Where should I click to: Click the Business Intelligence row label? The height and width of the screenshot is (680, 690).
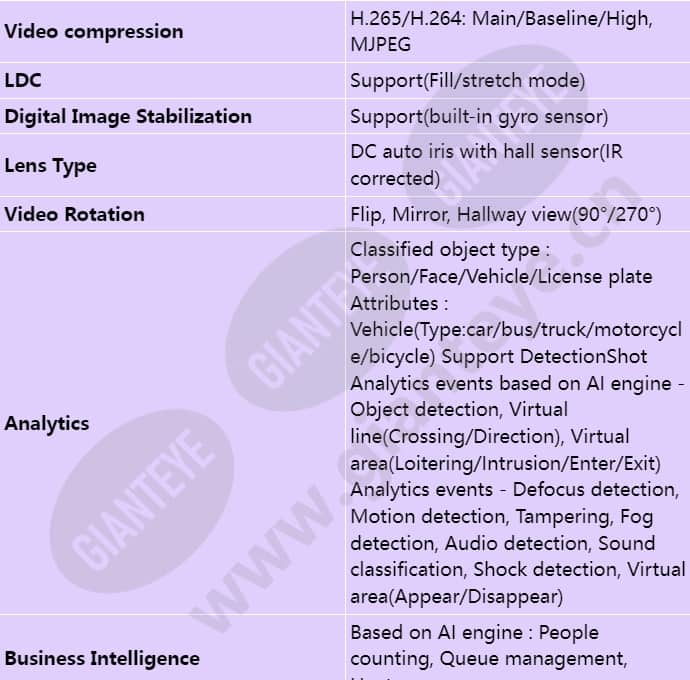tap(102, 659)
